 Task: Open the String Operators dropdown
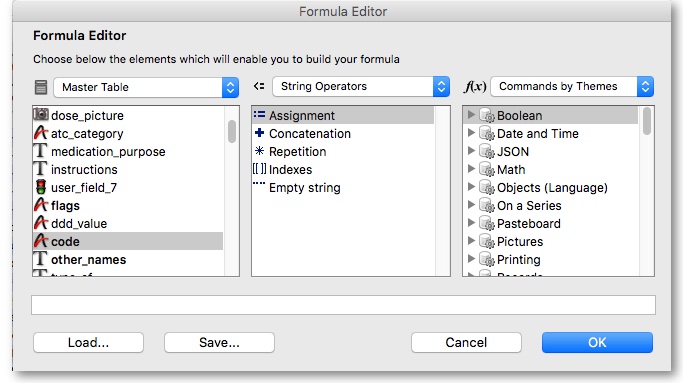(x=361, y=86)
